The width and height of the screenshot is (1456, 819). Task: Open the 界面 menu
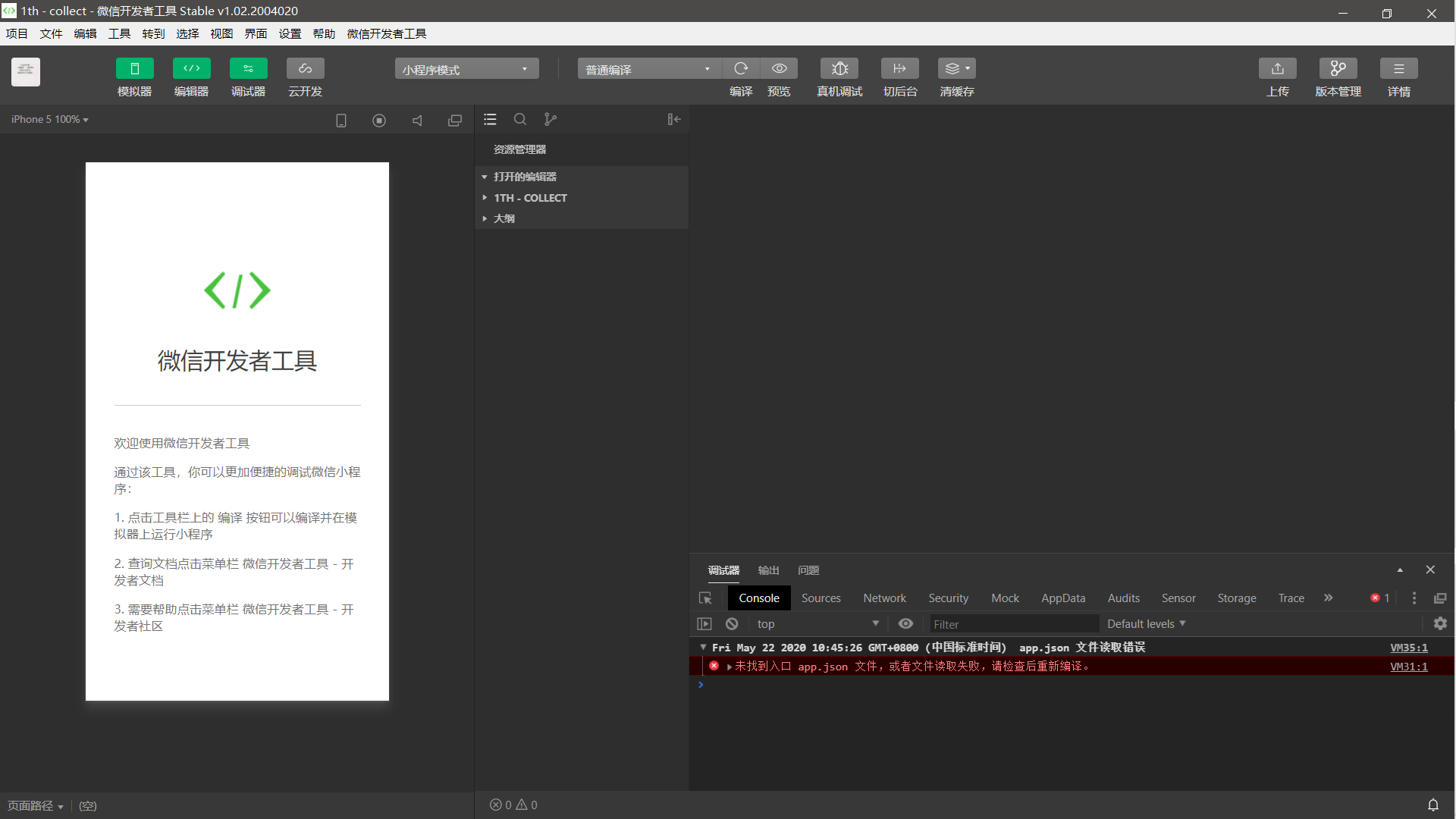point(256,34)
